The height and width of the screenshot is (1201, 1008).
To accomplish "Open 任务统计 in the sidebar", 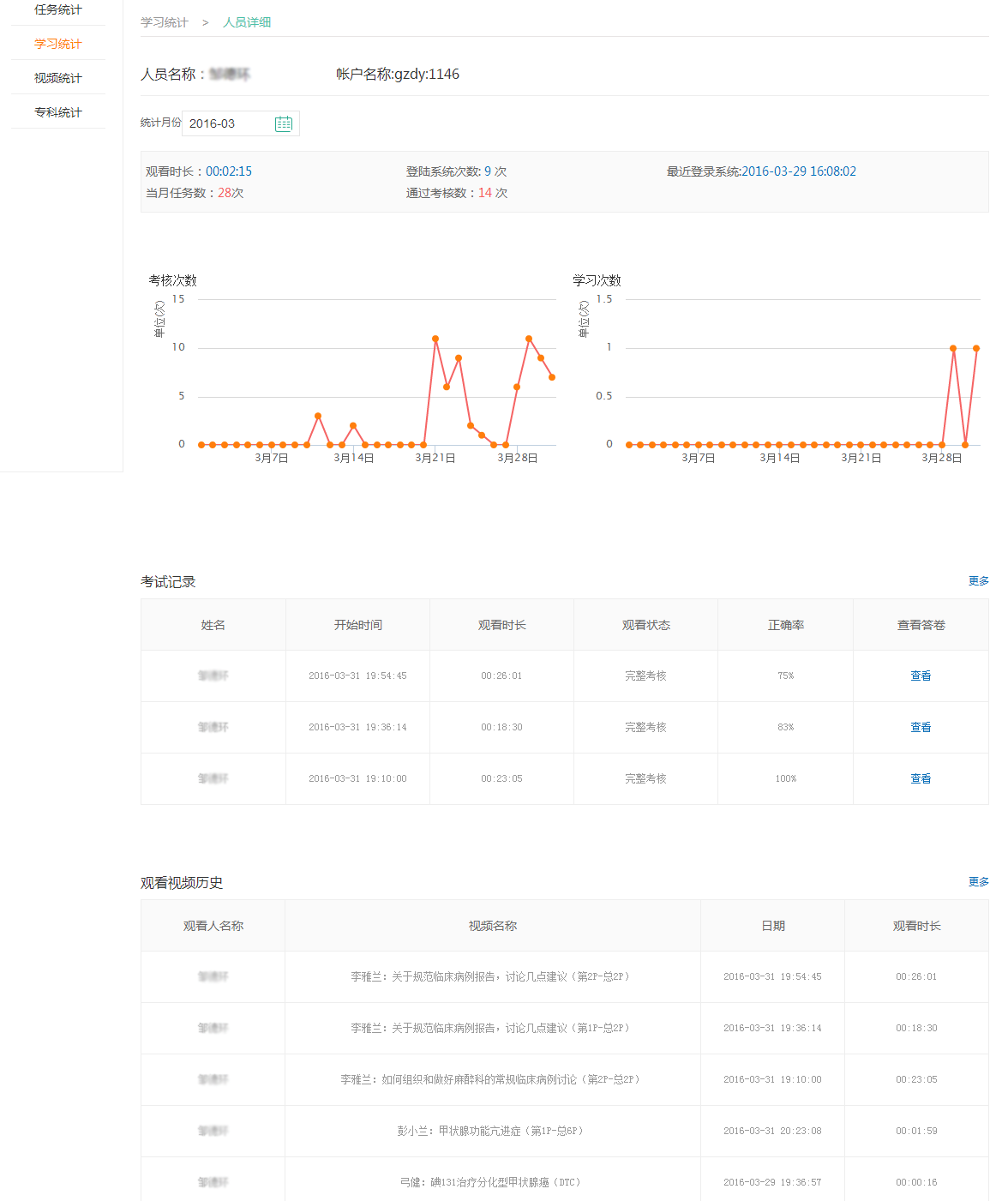I will click(58, 9).
